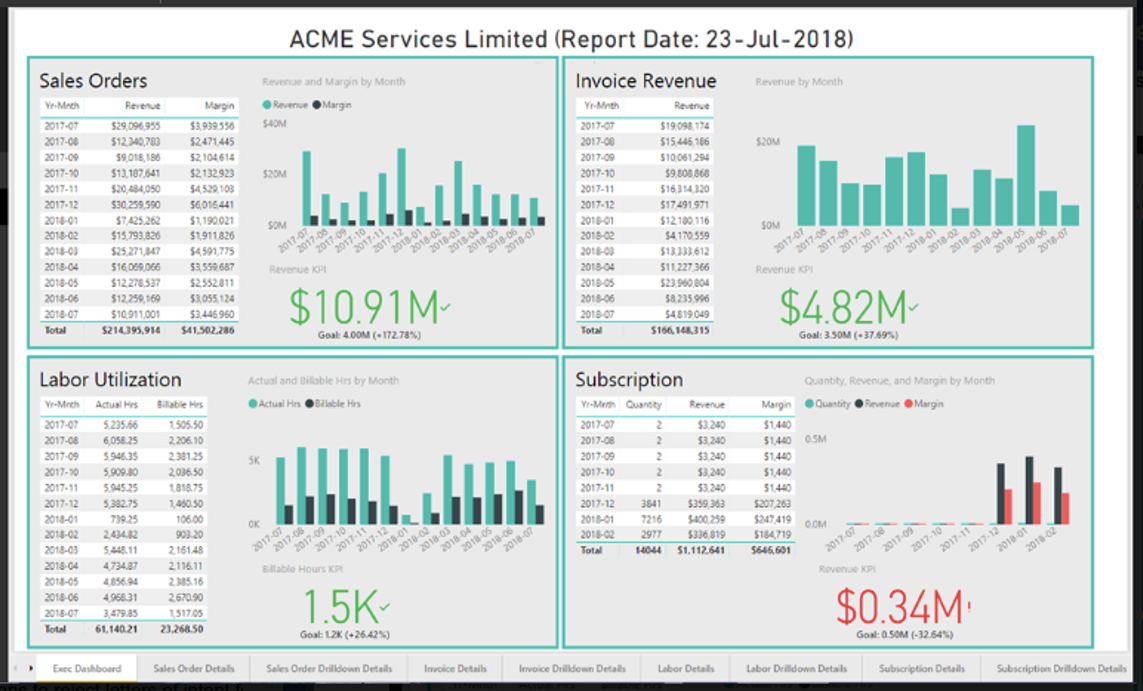This screenshot has height=691, width=1143.
Task: Sort by the Quantity column header in the Subscription table
Action: [x=644, y=405]
